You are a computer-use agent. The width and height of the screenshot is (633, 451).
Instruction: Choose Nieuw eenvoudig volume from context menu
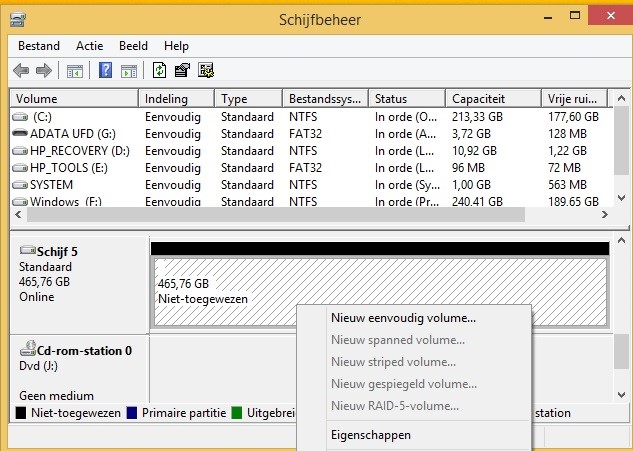[x=403, y=319]
